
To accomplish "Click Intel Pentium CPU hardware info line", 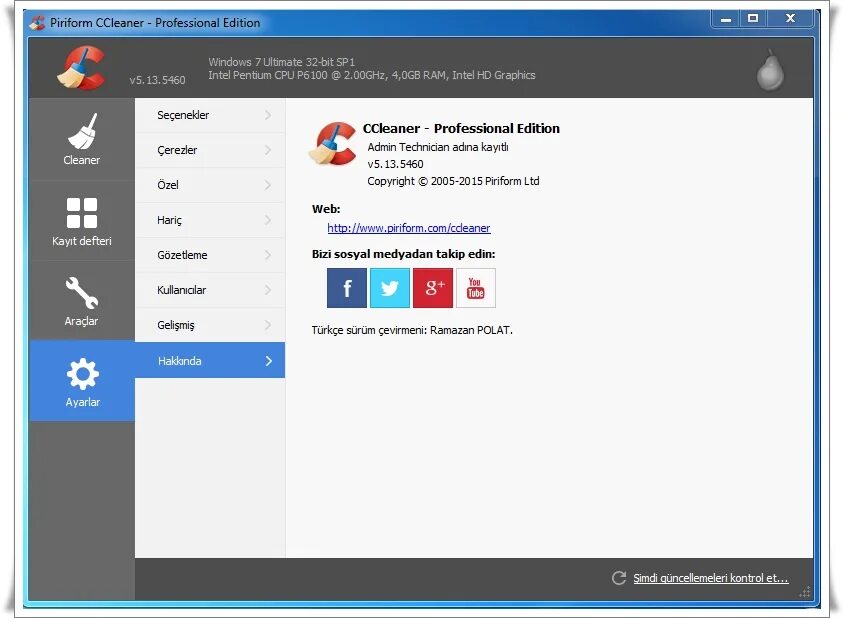I will (372, 75).
